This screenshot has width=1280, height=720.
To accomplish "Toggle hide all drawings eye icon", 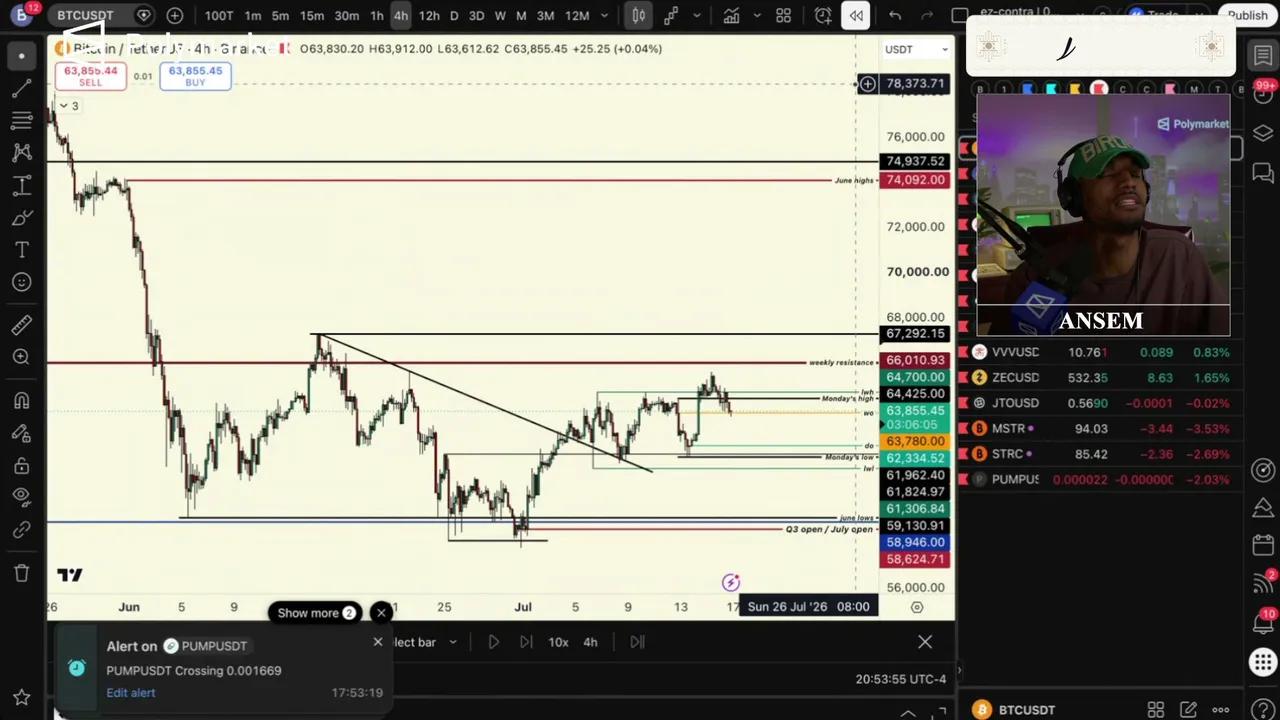I will (x=21, y=497).
